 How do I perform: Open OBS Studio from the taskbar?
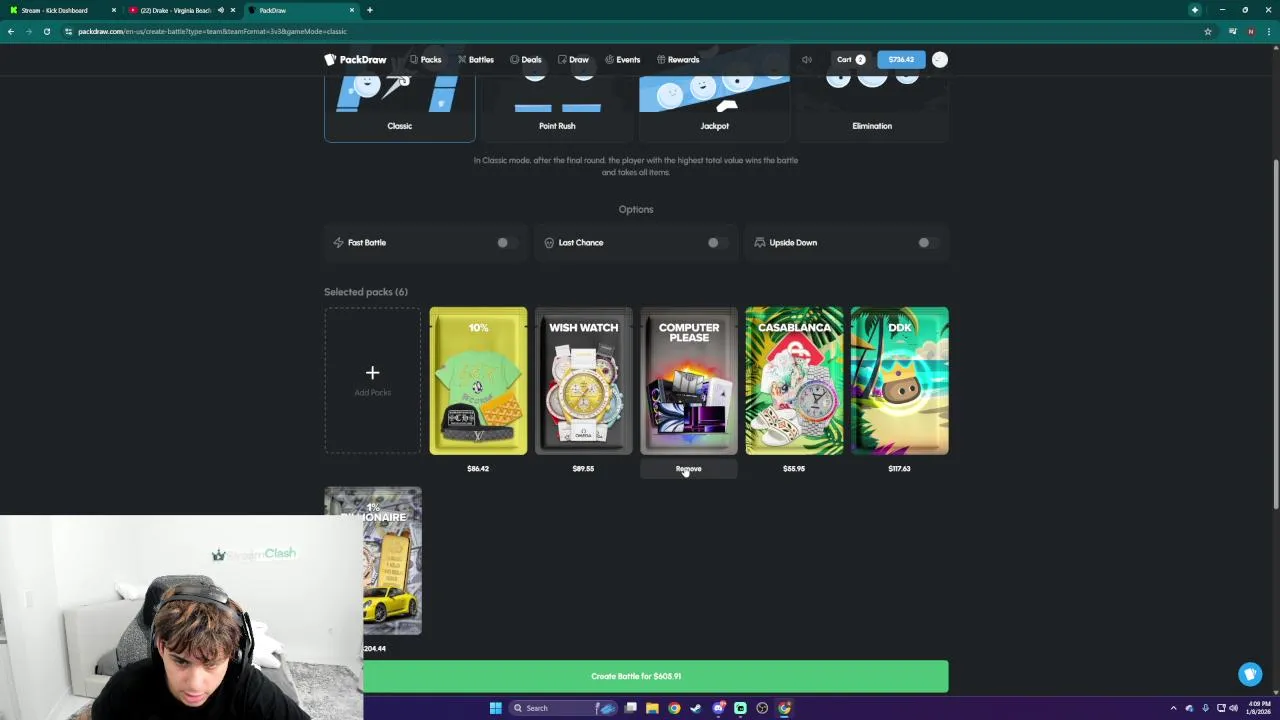tap(762, 708)
